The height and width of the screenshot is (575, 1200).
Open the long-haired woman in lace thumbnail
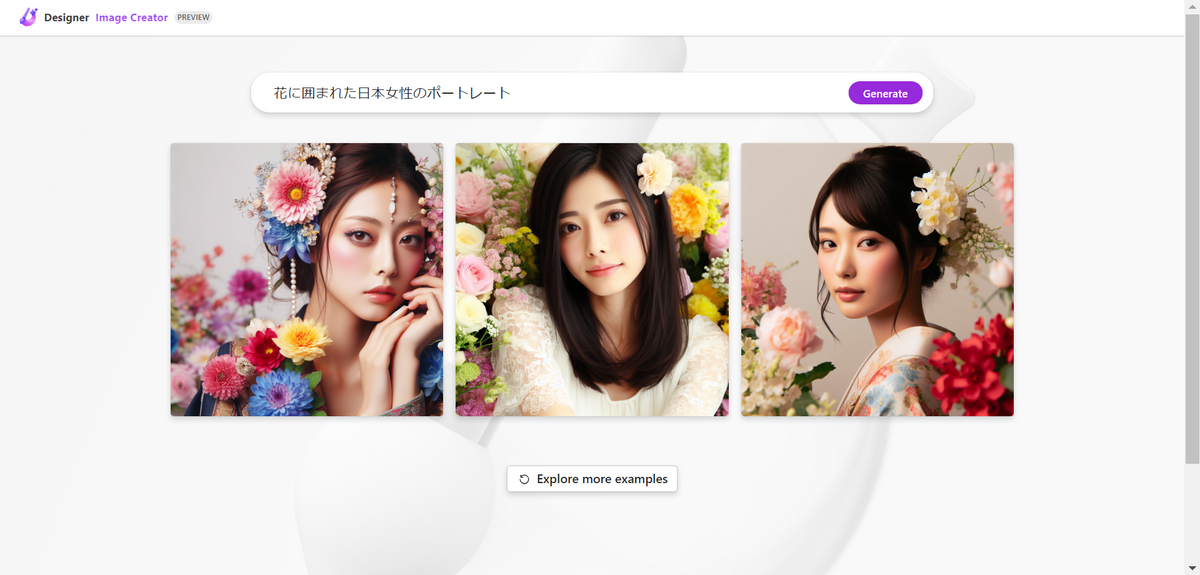point(592,279)
